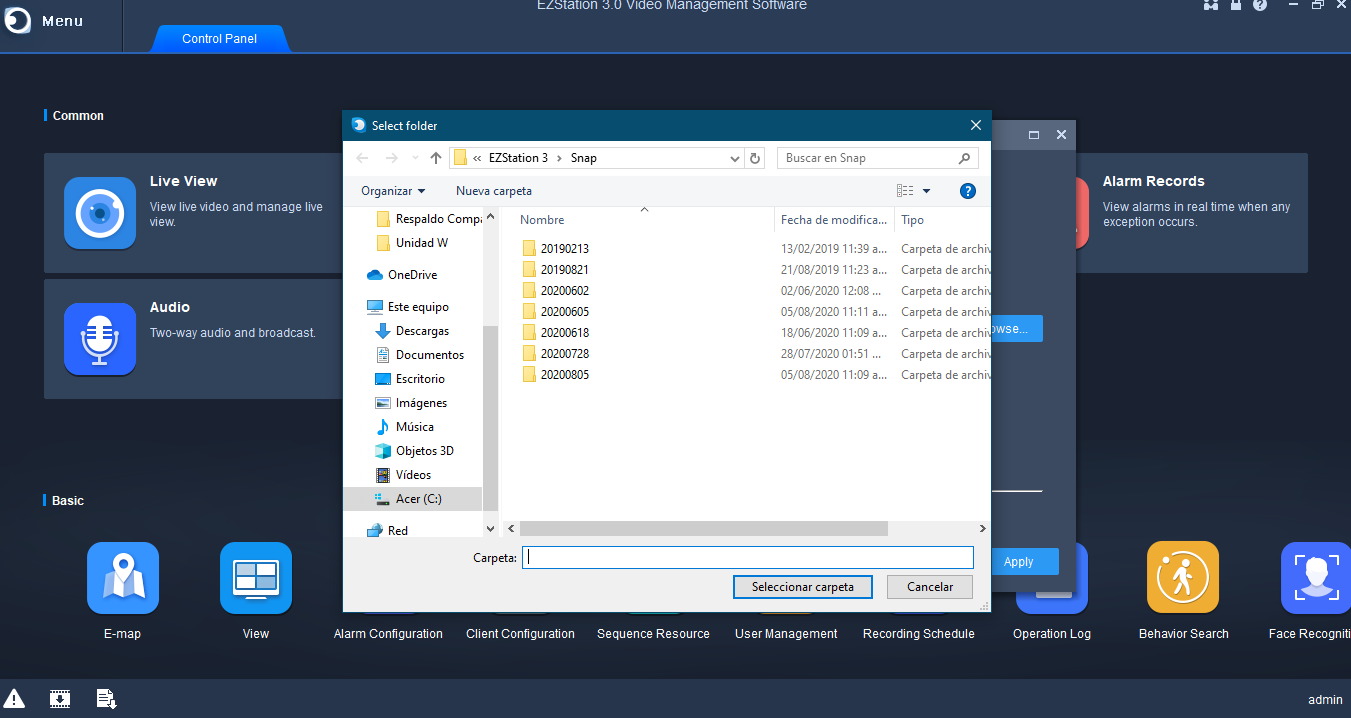The width and height of the screenshot is (1351, 718).
Task: Click the Snap segment in address bar
Action: (584, 158)
